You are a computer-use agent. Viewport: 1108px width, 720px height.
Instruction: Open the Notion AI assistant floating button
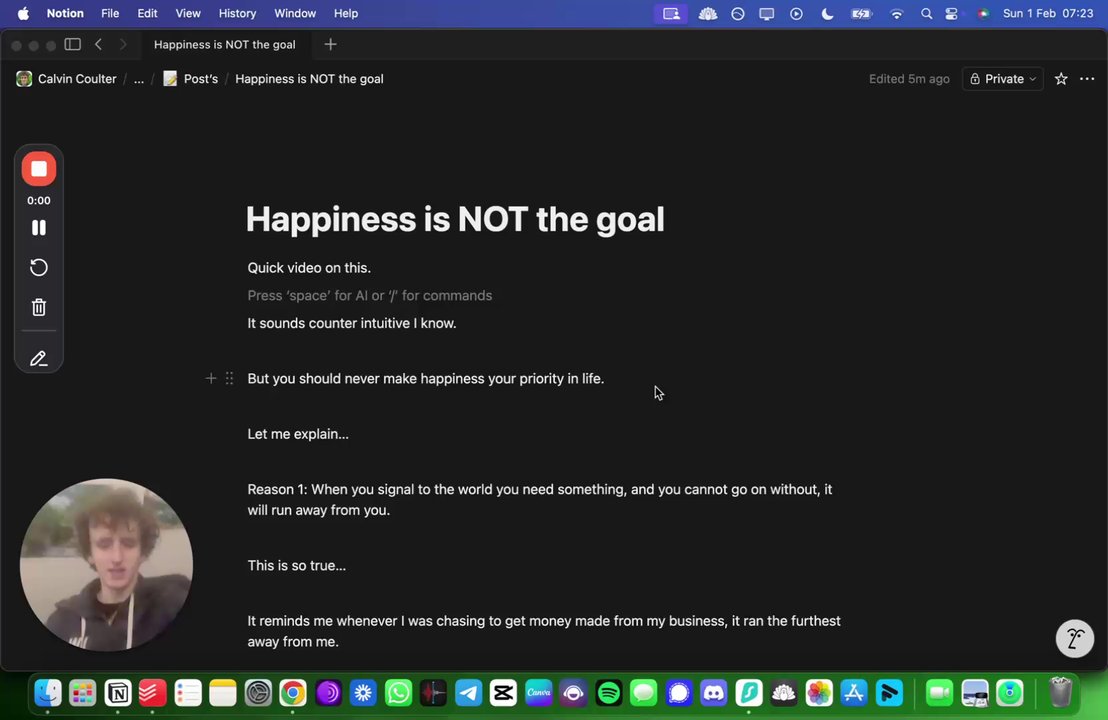click(x=1075, y=639)
